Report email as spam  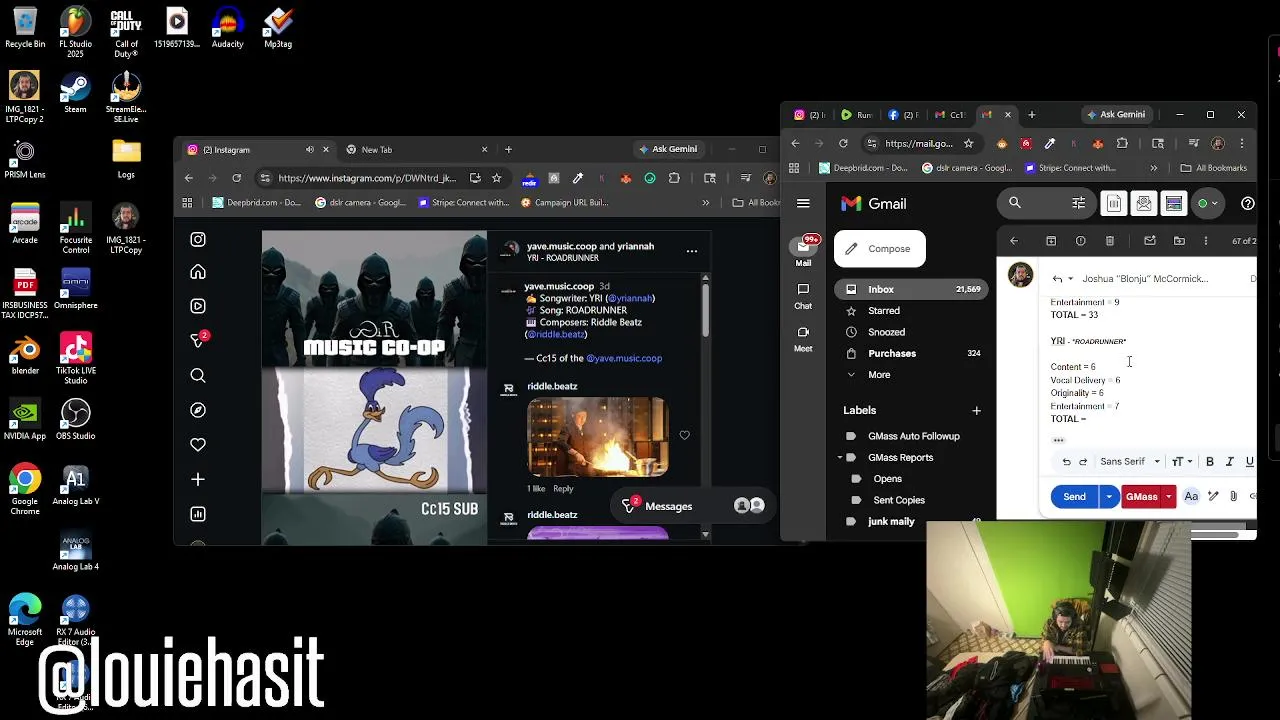1080,241
